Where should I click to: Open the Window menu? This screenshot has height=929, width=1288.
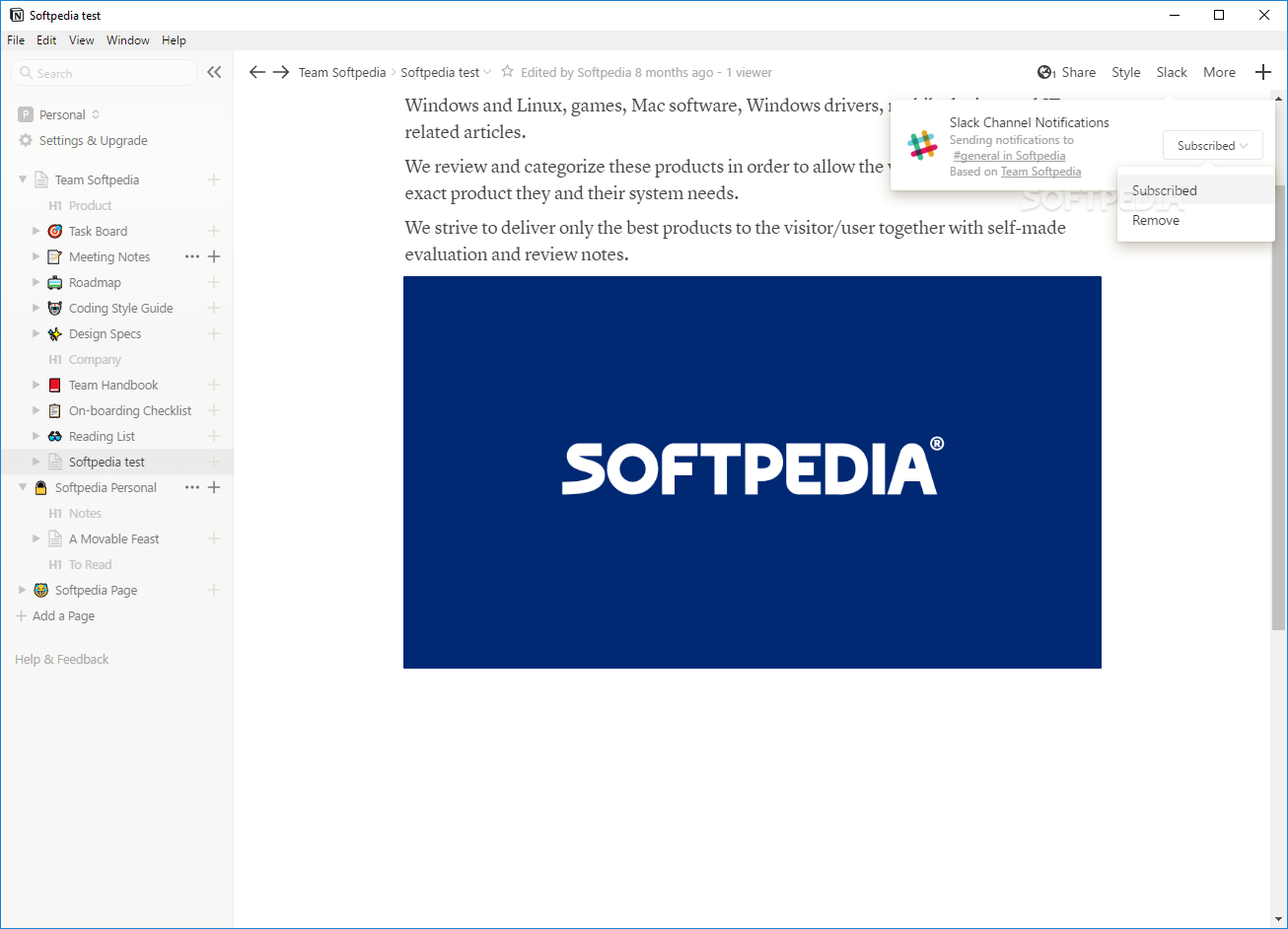128,40
